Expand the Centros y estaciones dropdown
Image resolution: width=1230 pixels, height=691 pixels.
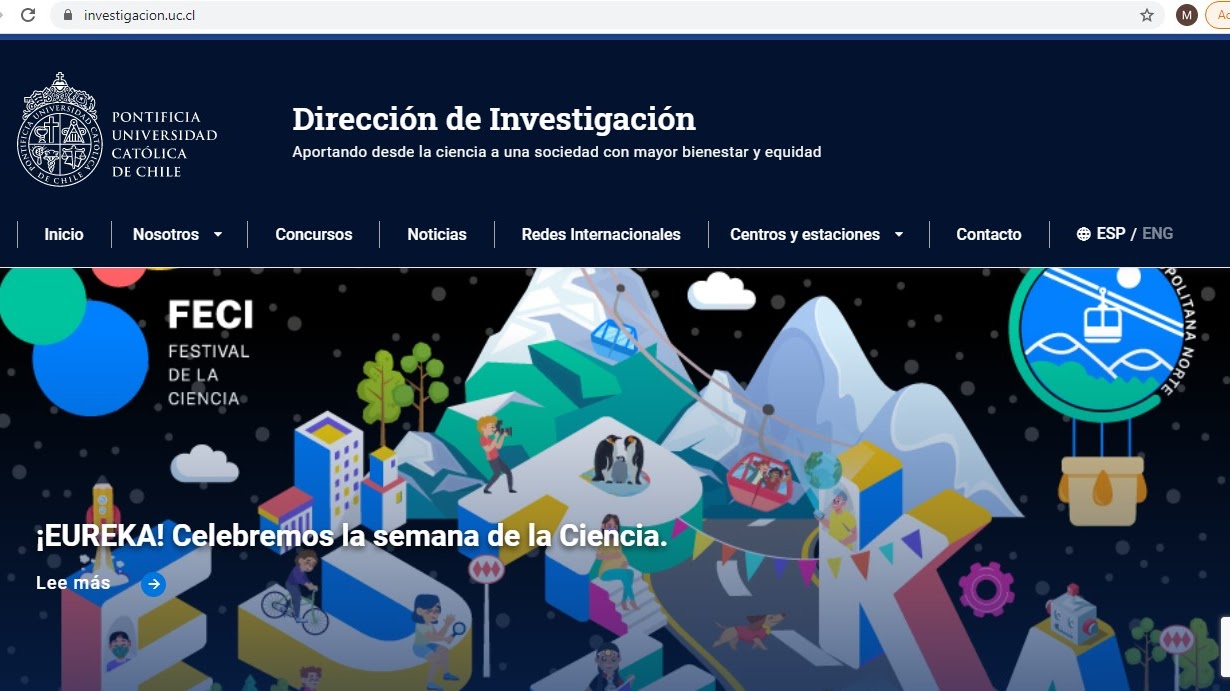pyautogui.click(x=816, y=235)
